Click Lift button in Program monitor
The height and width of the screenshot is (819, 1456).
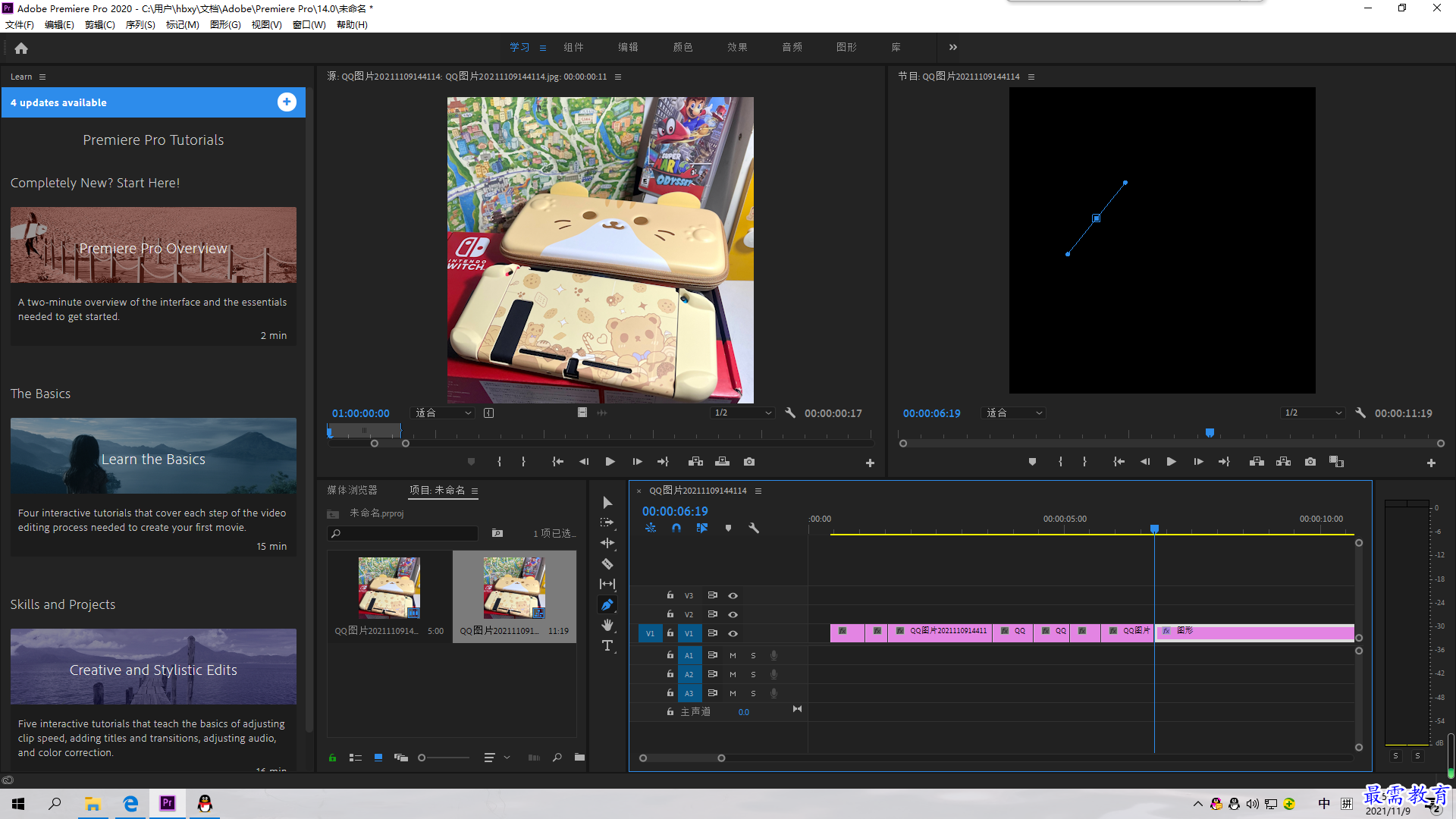click(x=1257, y=462)
